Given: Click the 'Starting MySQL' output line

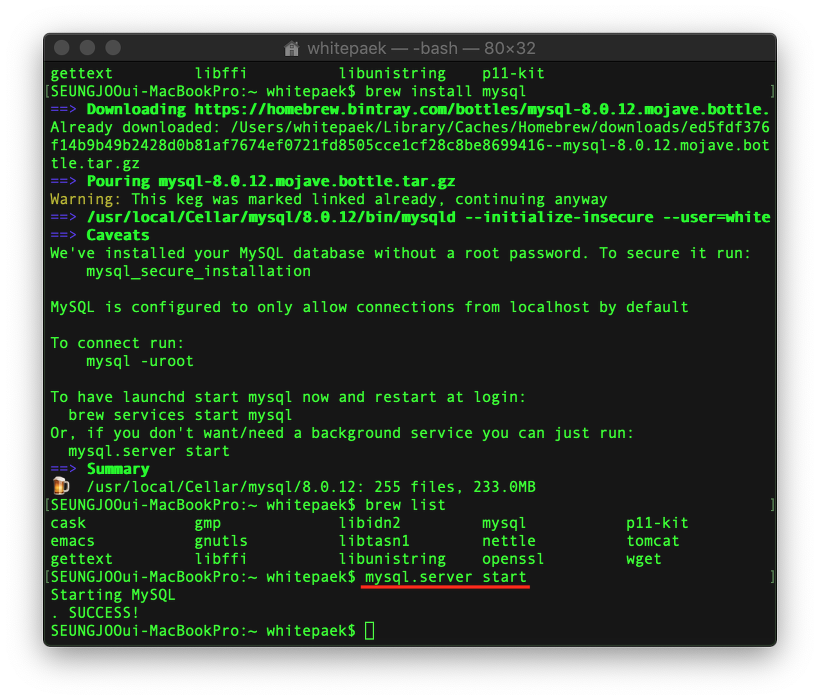Looking at the screenshot, I should tap(112, 595).
